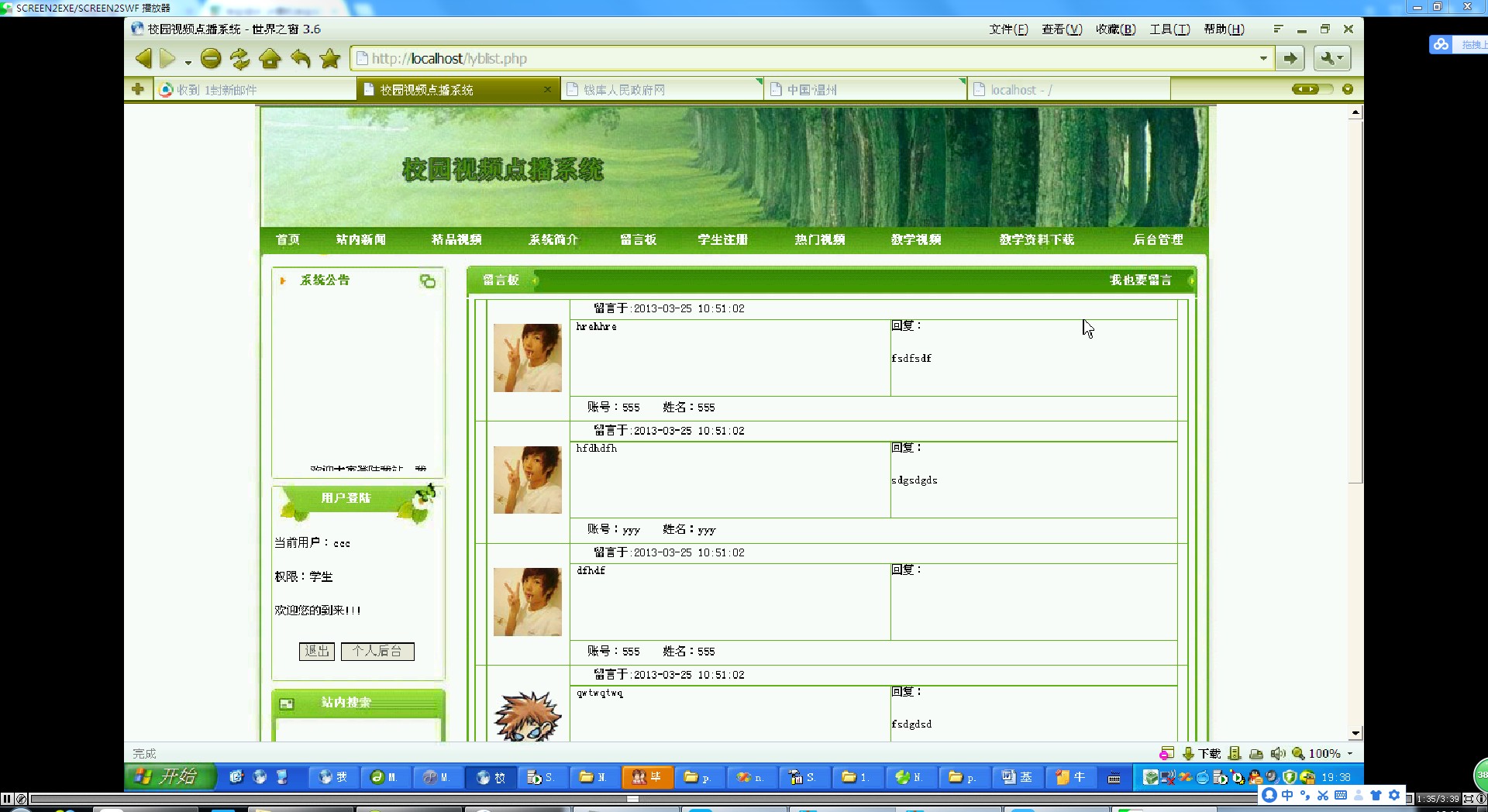1488x812 pixels.
Task: Open the navigation history dropdown arrow
Action: [x=188, y=62]
